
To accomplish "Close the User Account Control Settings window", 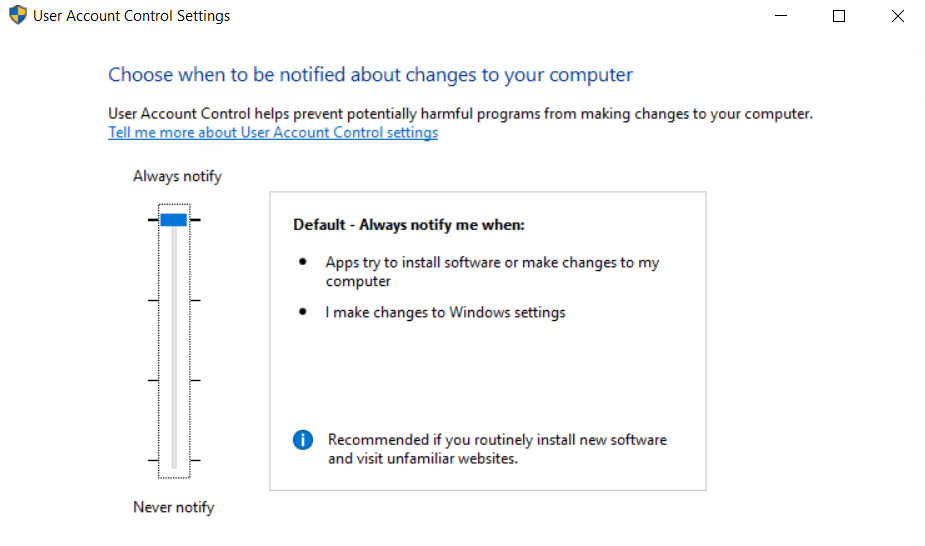I will (897, 16).
